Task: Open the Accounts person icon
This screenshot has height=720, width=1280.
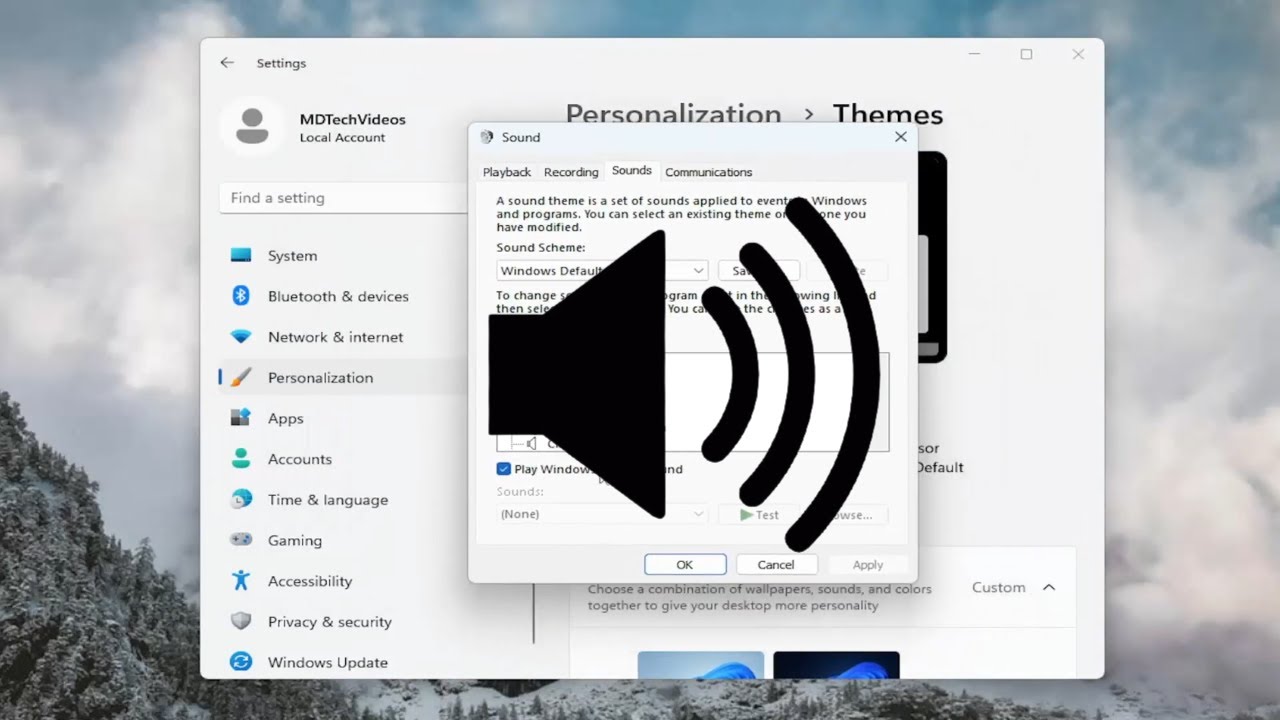Action: (x=241, y=459)
